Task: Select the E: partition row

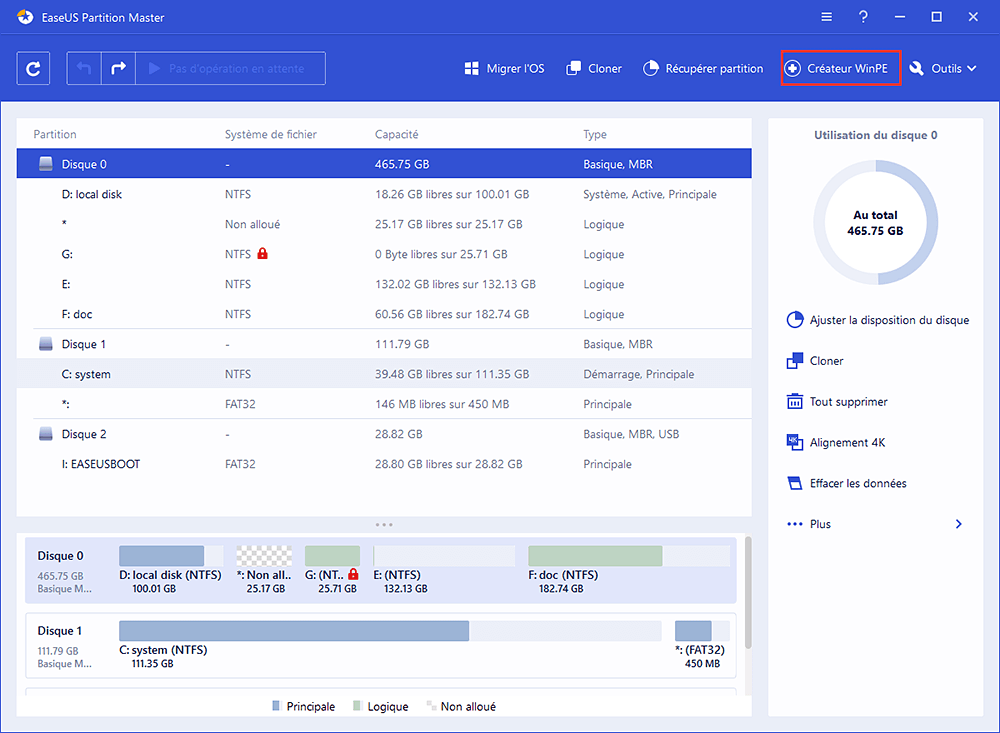Action: pyautogui.click(x=384, y=284)
